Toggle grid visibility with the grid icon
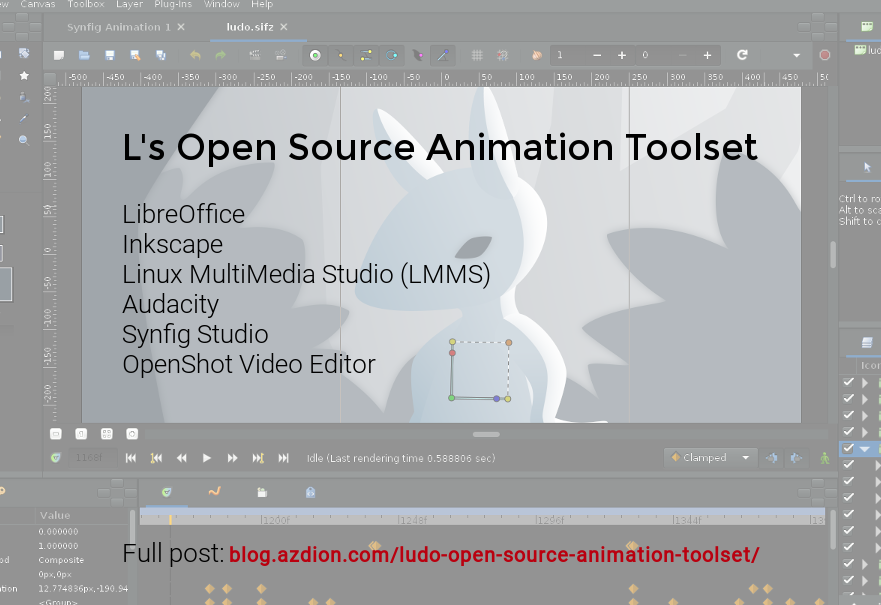Viewport: 881px width, 605px height. [477, 55]
